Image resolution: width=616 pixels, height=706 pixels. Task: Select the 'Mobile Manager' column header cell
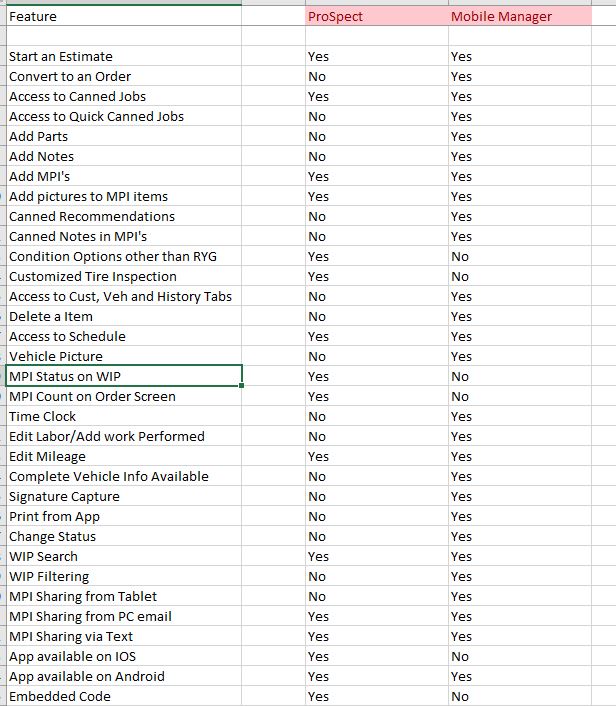coord(520,16)
